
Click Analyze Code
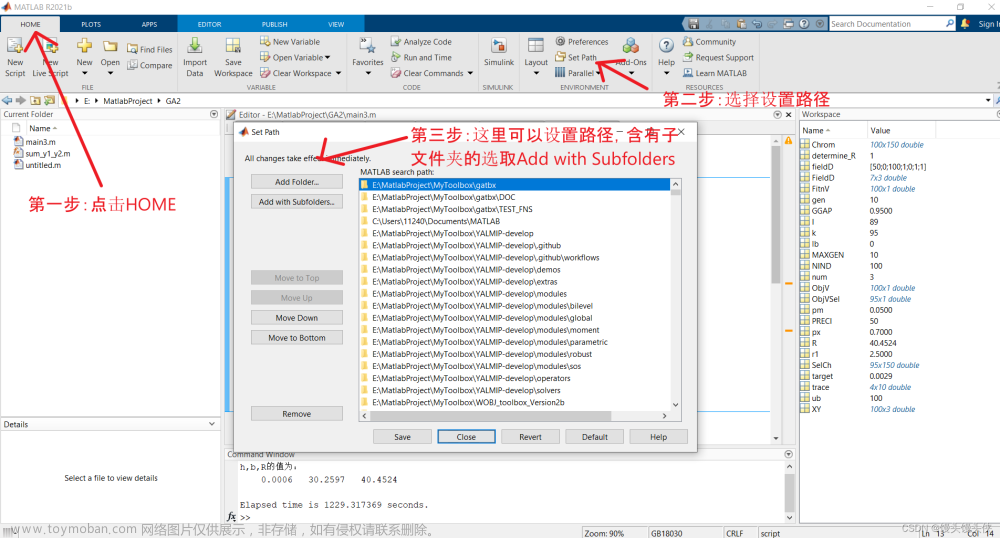(x=421, y=41)
